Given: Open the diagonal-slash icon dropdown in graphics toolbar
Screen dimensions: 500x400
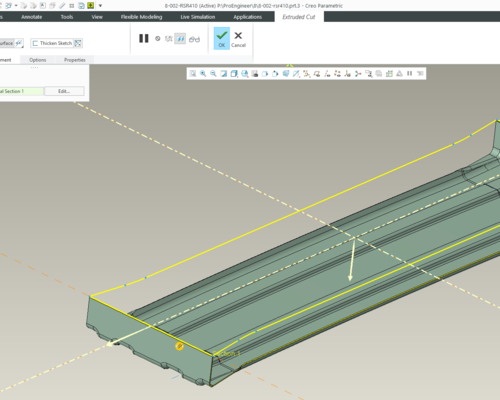Looking at the screenshot, I should tap(296, 74).
